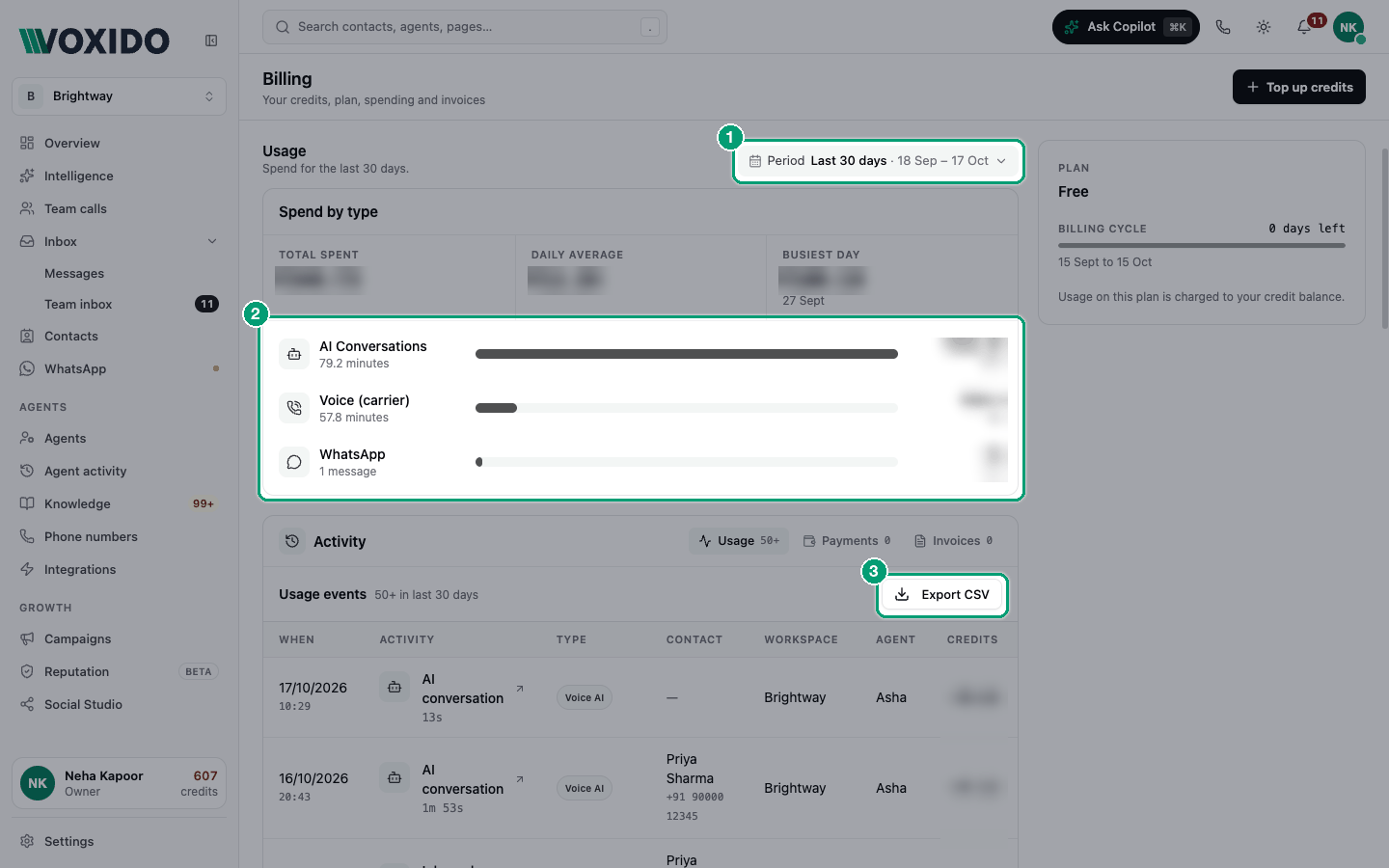Switch to the Usage activity tab
The height and width of the screenshot is (868, 1389).
(739, 541)
